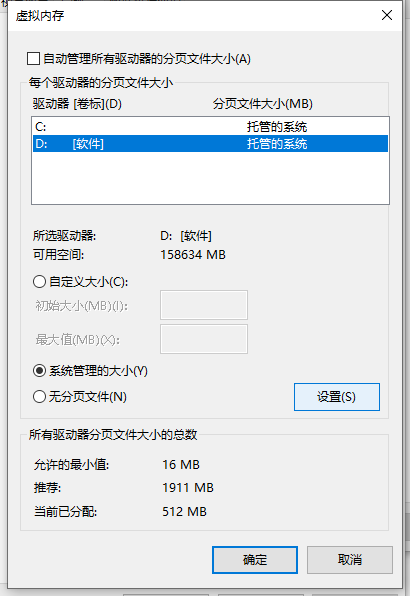Image resolution: width=410 pixels, height=596 pixels.
Task: Click the recommended 1911 MB value
Action: click(x=188, y=488)
